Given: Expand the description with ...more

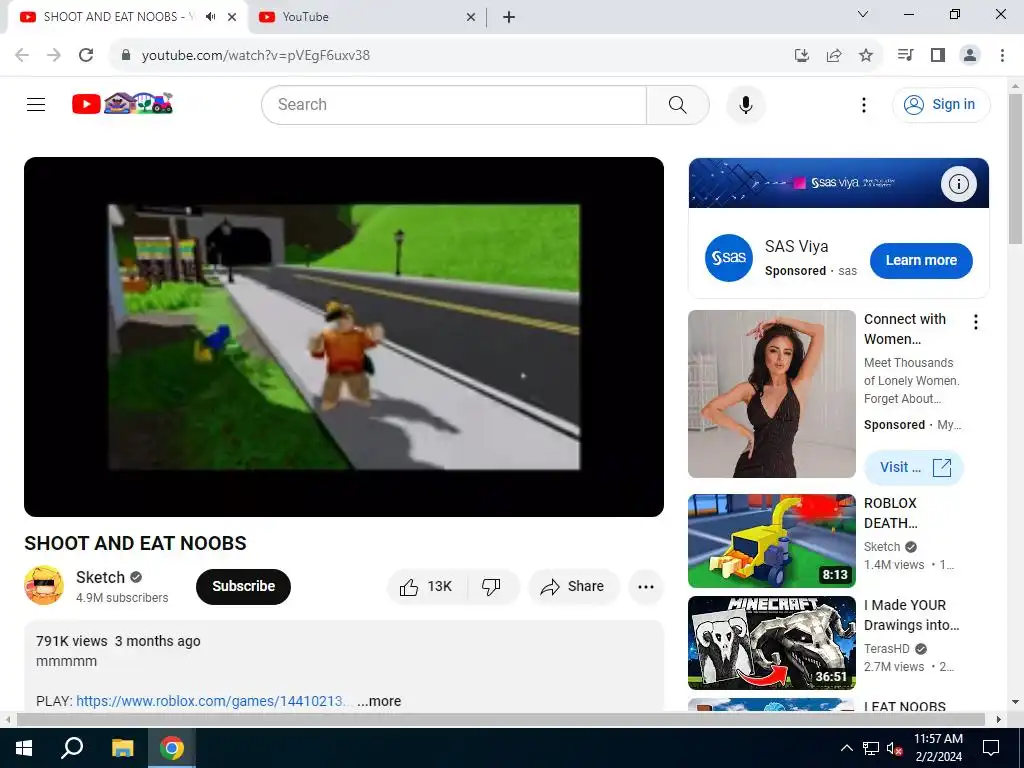Looking at the screenshot, I should pos(379,701).
